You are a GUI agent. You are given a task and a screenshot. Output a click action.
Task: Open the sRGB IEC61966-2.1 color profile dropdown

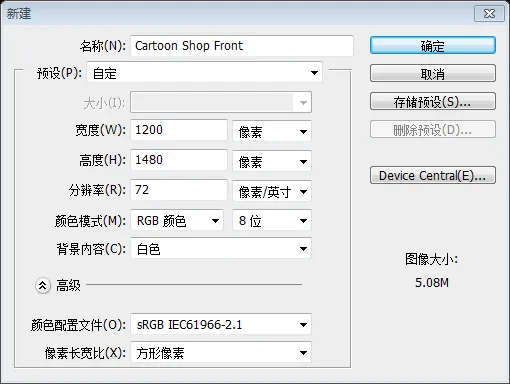click(x=221, y=324)
